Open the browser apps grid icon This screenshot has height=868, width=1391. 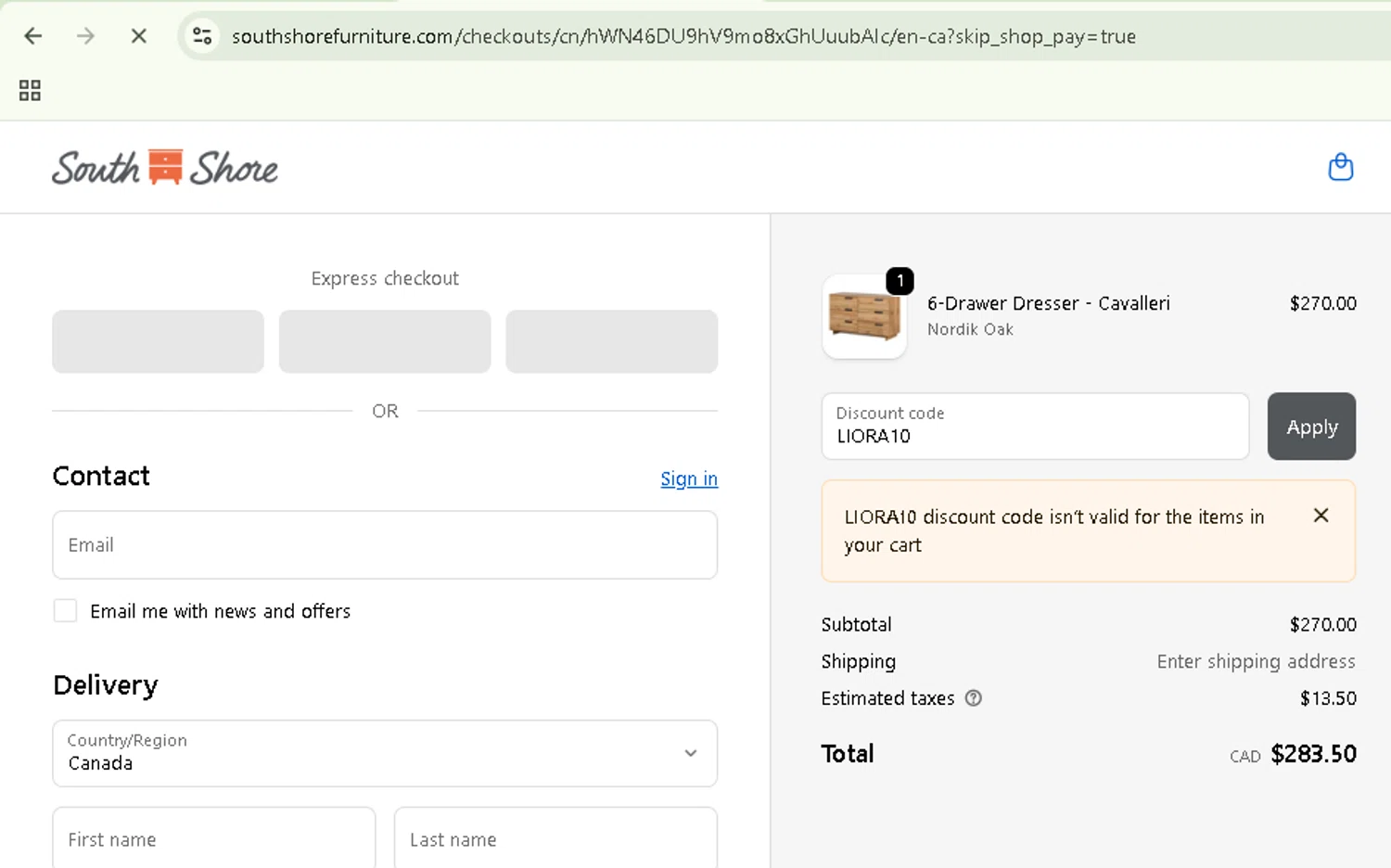pyautogui.click(x=30, y=90)
